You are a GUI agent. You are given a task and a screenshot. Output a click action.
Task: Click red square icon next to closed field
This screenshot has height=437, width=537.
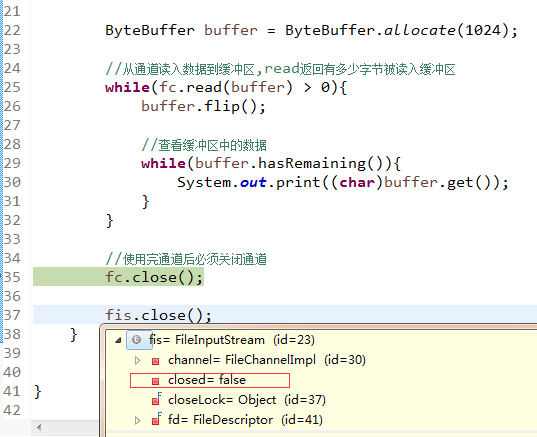[x=155, y=381]
